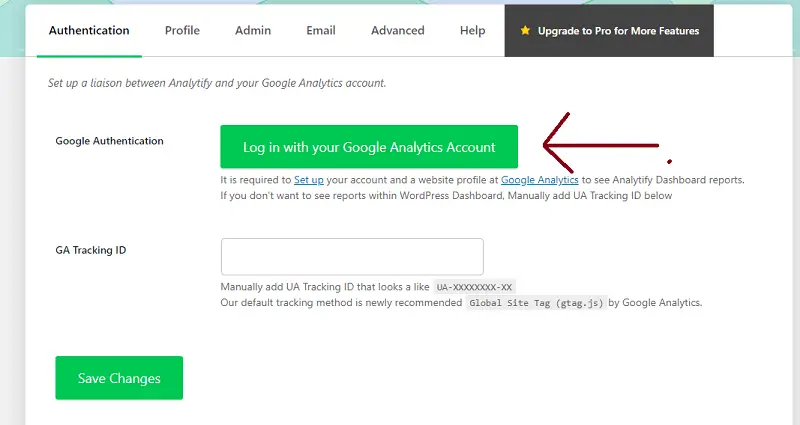Open the Authentication tab
This screenshot has width=800, height=425.
[89, 30]
